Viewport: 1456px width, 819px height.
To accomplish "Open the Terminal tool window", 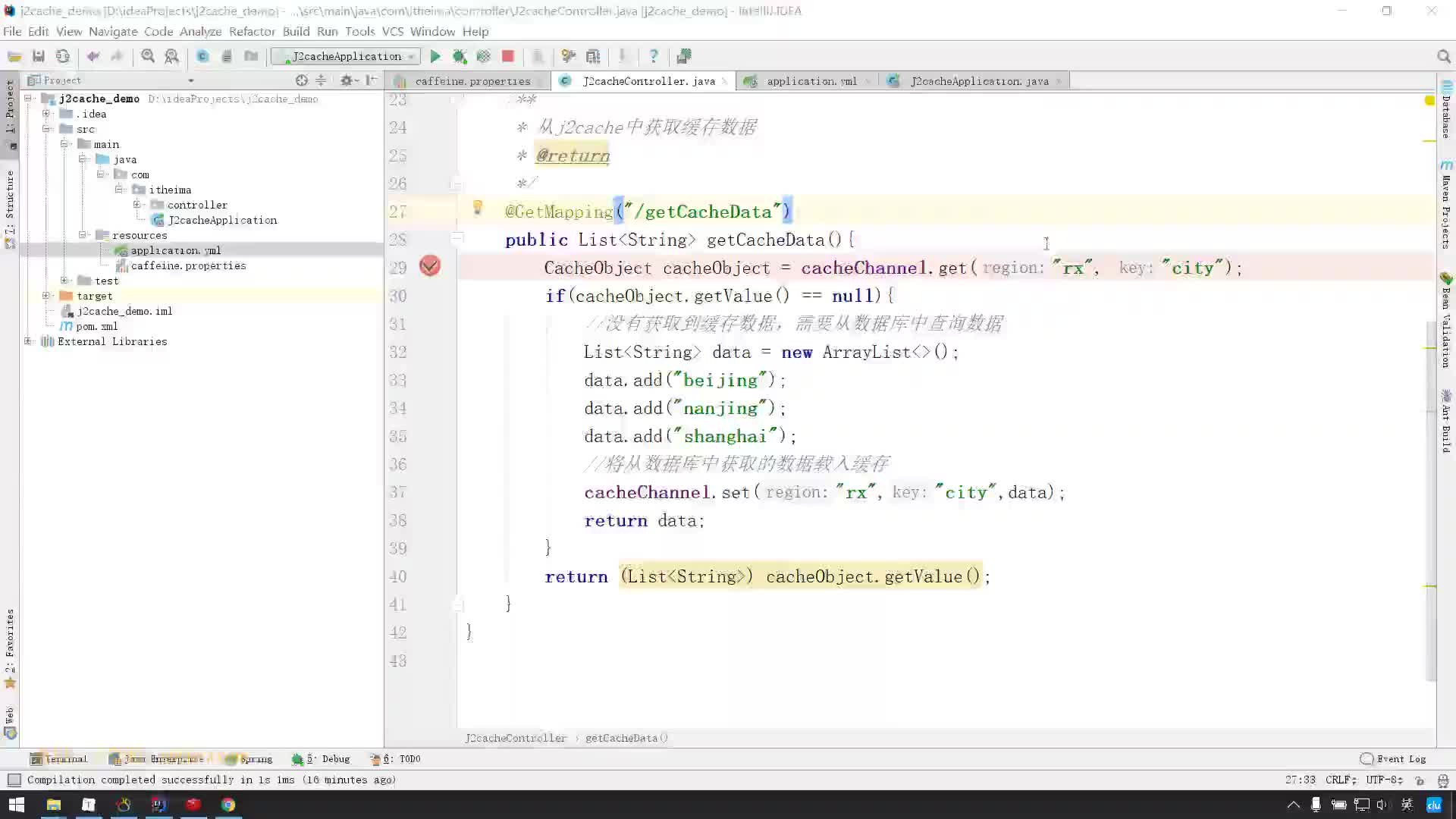I will (58, 758).
